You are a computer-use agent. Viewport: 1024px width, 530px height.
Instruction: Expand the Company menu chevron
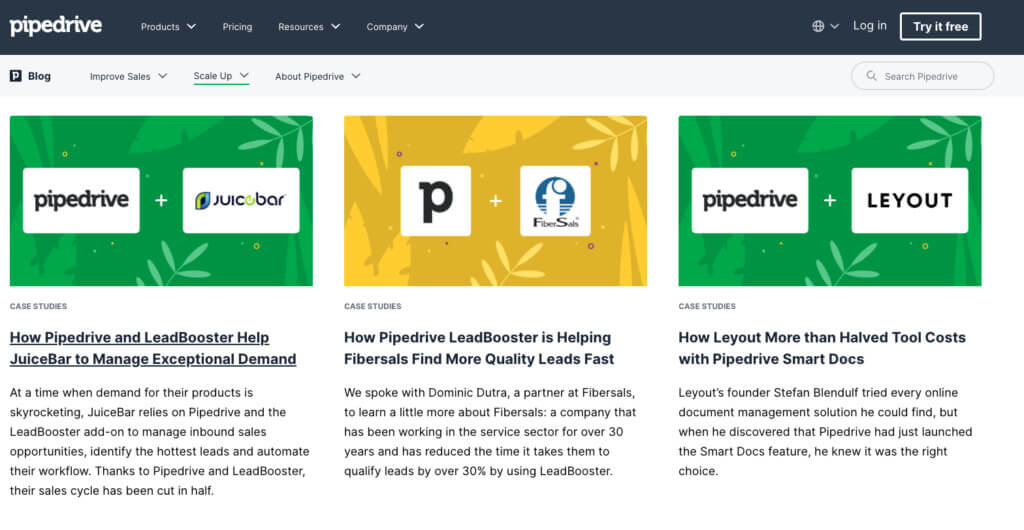[x=419, y=27]
